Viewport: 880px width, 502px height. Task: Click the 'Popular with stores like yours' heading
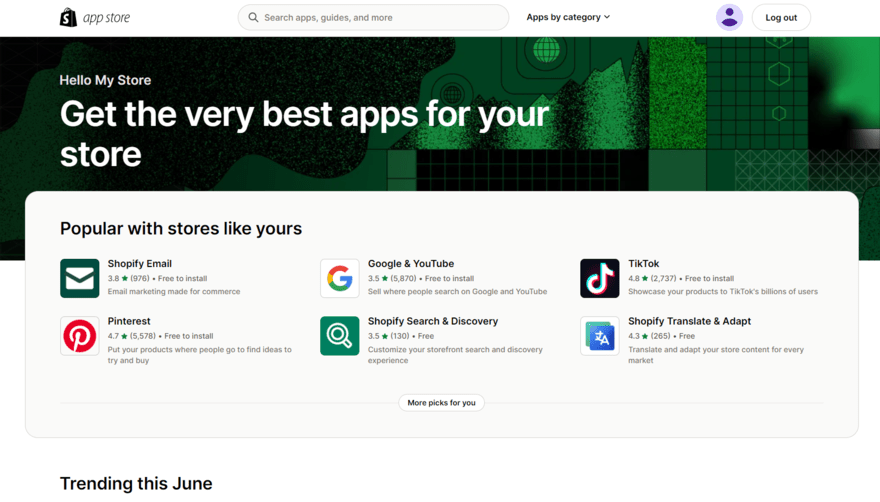(x=181, y=229)
